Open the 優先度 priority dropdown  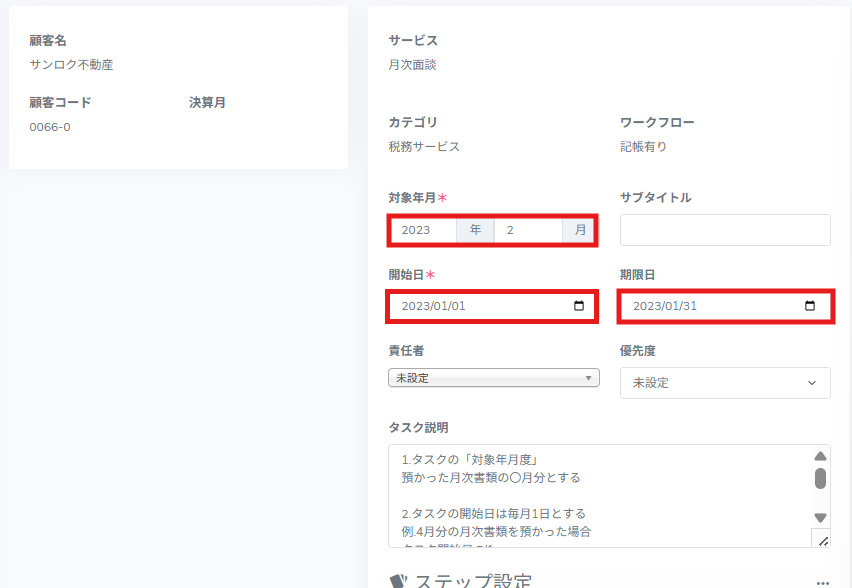point(725,383)
